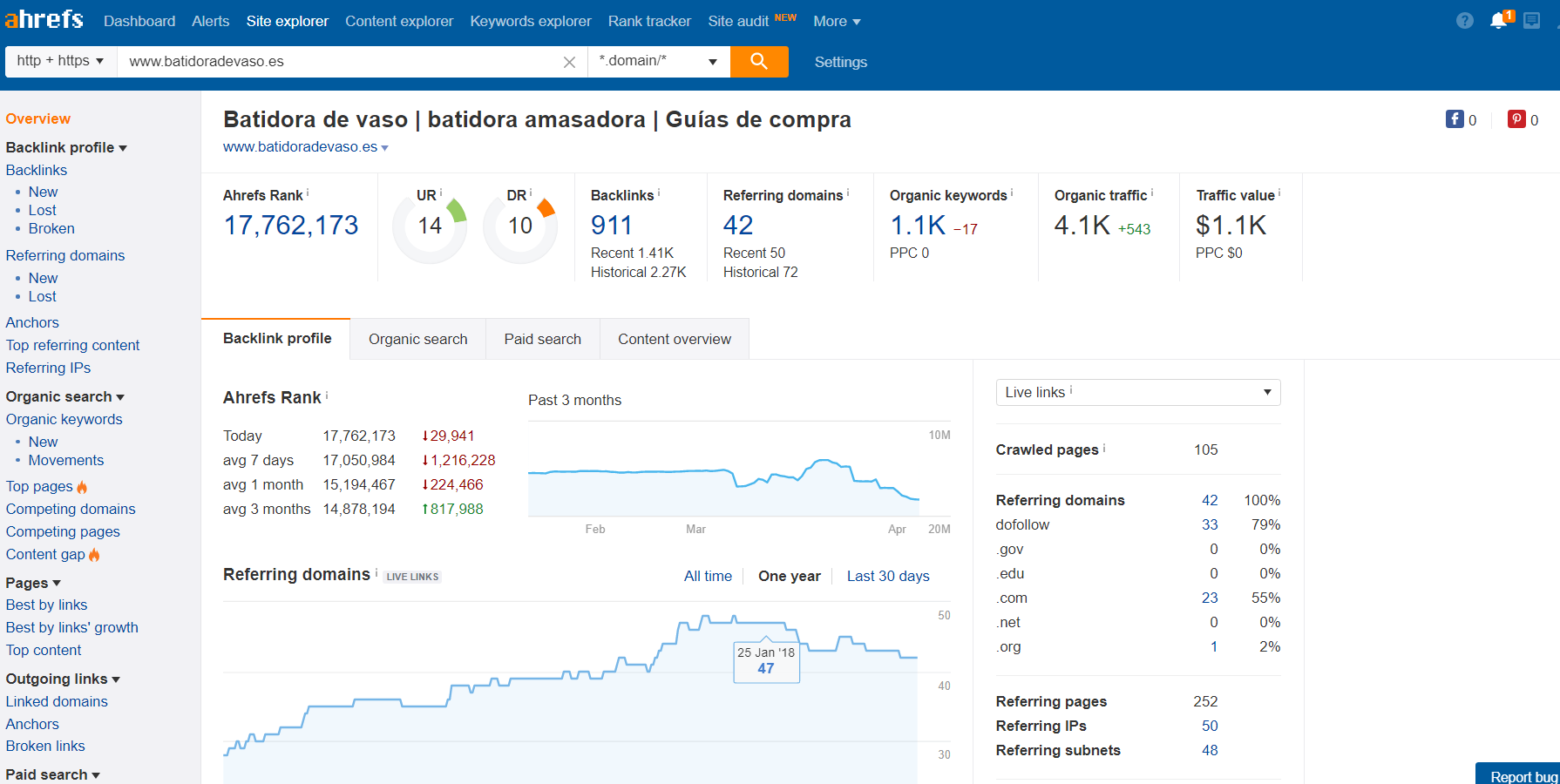Open Rank tracker in top navigation

(649, 21)
